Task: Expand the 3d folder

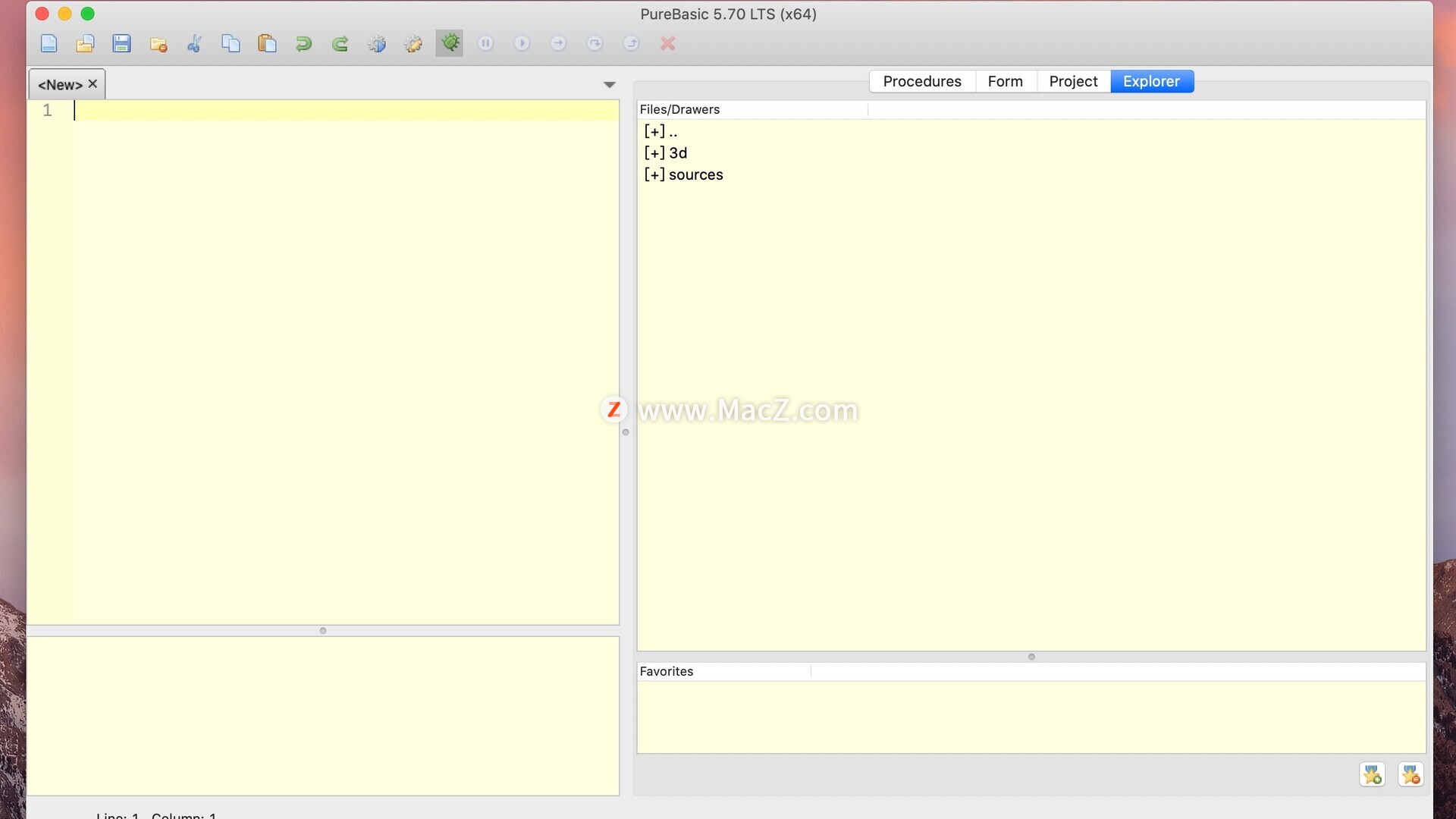Action: tap(654, 153)
